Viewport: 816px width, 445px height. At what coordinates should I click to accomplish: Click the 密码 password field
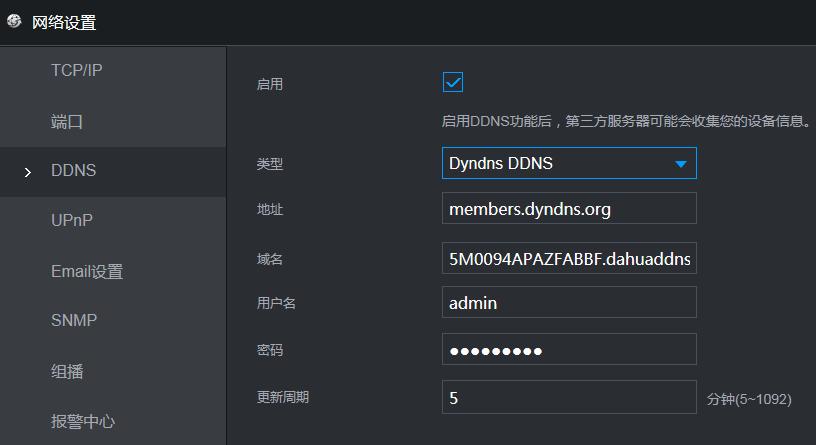(x=569, y=349)
